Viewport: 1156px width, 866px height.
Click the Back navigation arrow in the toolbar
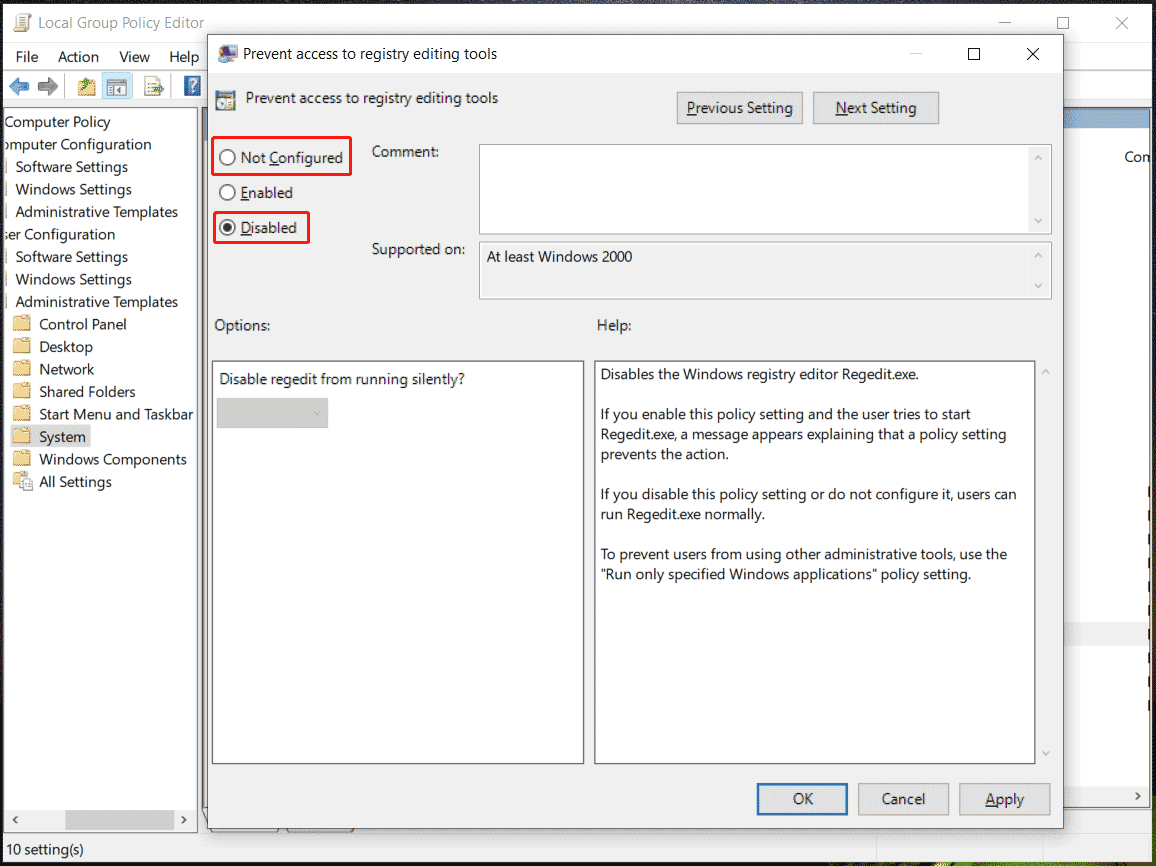(x=18, y=86)
